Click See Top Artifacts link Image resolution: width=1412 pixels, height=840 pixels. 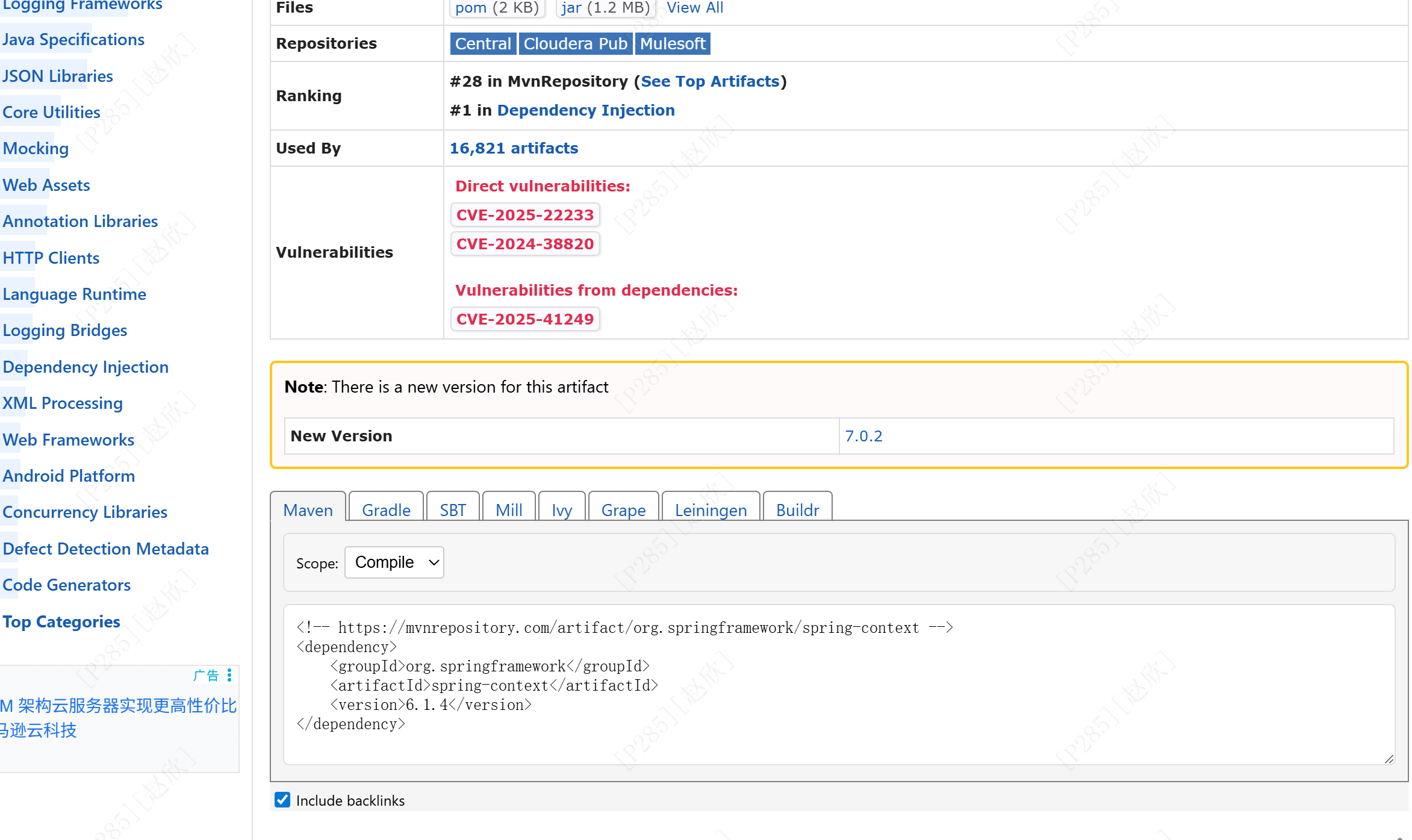[x=710, y=81]
